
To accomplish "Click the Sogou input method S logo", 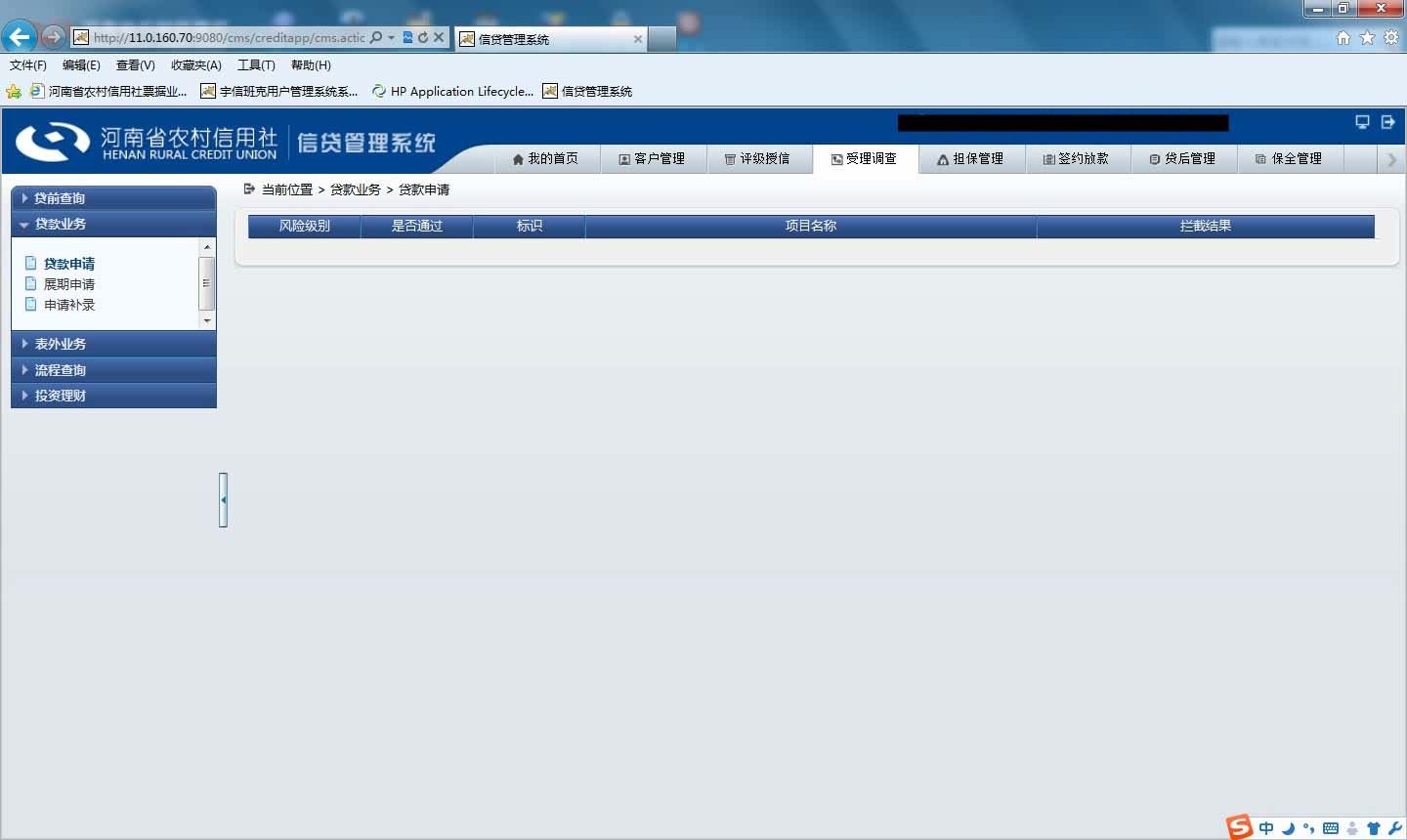I will point(1240,826).
